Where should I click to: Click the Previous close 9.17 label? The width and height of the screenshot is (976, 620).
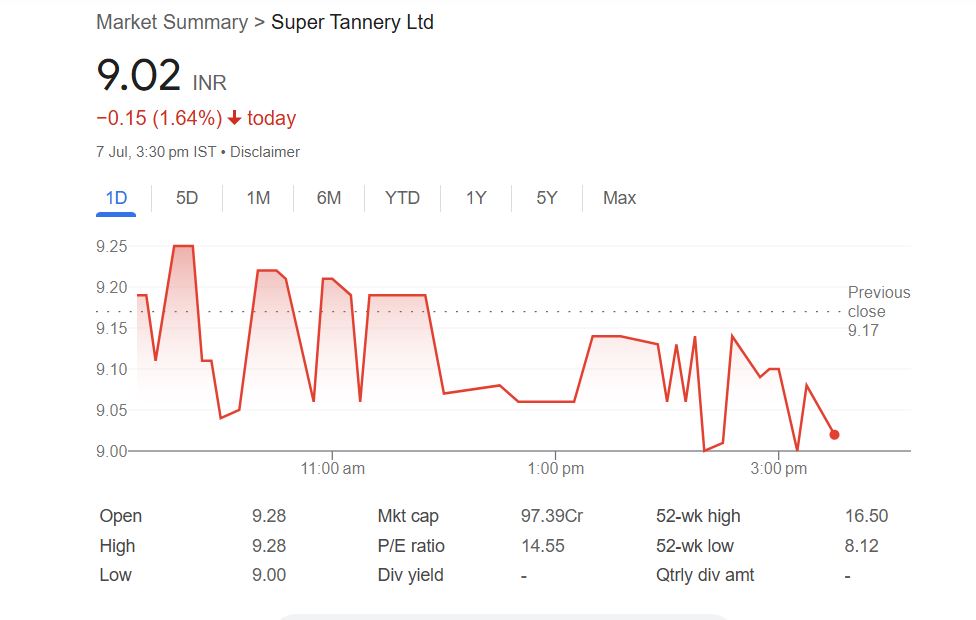(878, 311)
